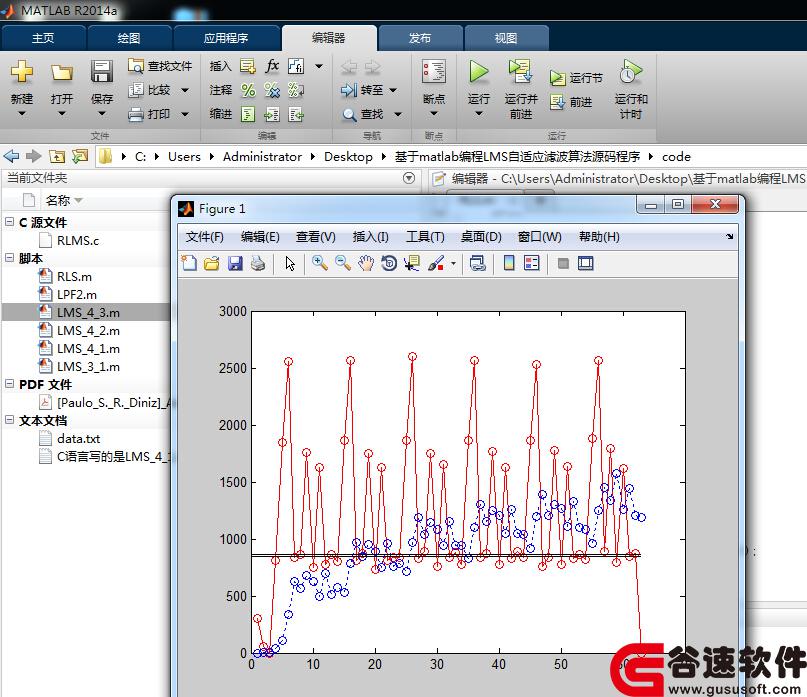Open the Breakpoints (断点) dropdown arrow
807x697 pixels.
click(433, 114)
